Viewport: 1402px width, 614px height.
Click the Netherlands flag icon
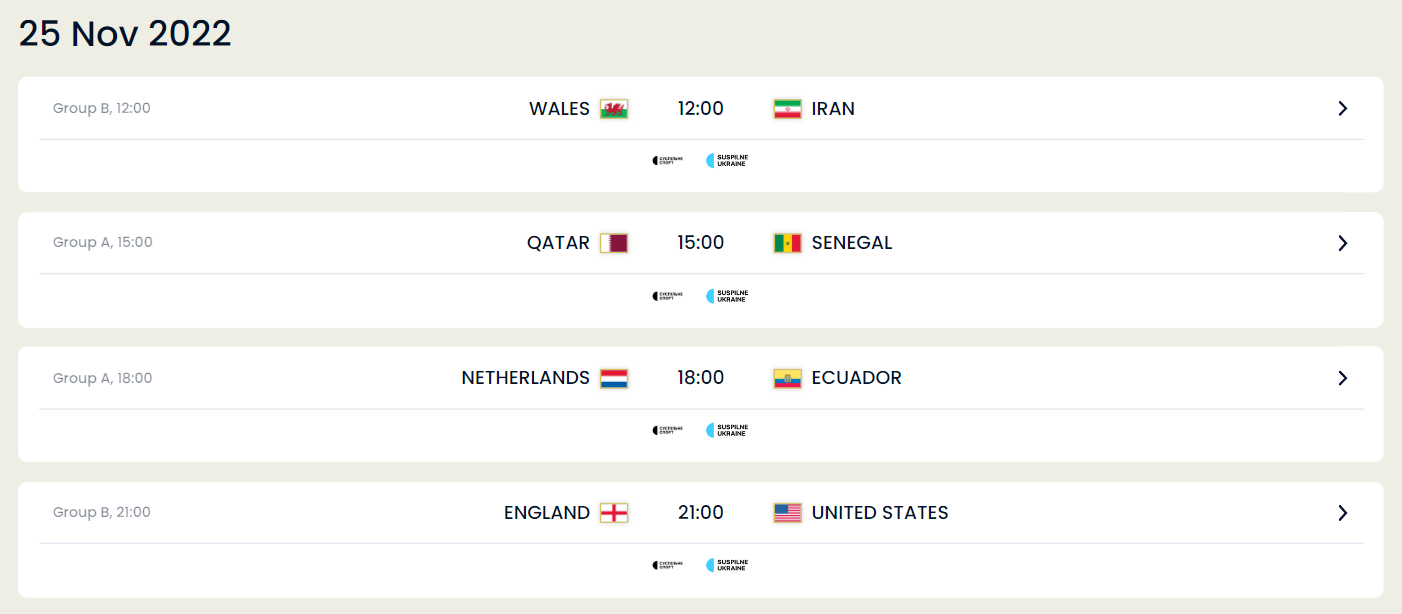point(614,378)
